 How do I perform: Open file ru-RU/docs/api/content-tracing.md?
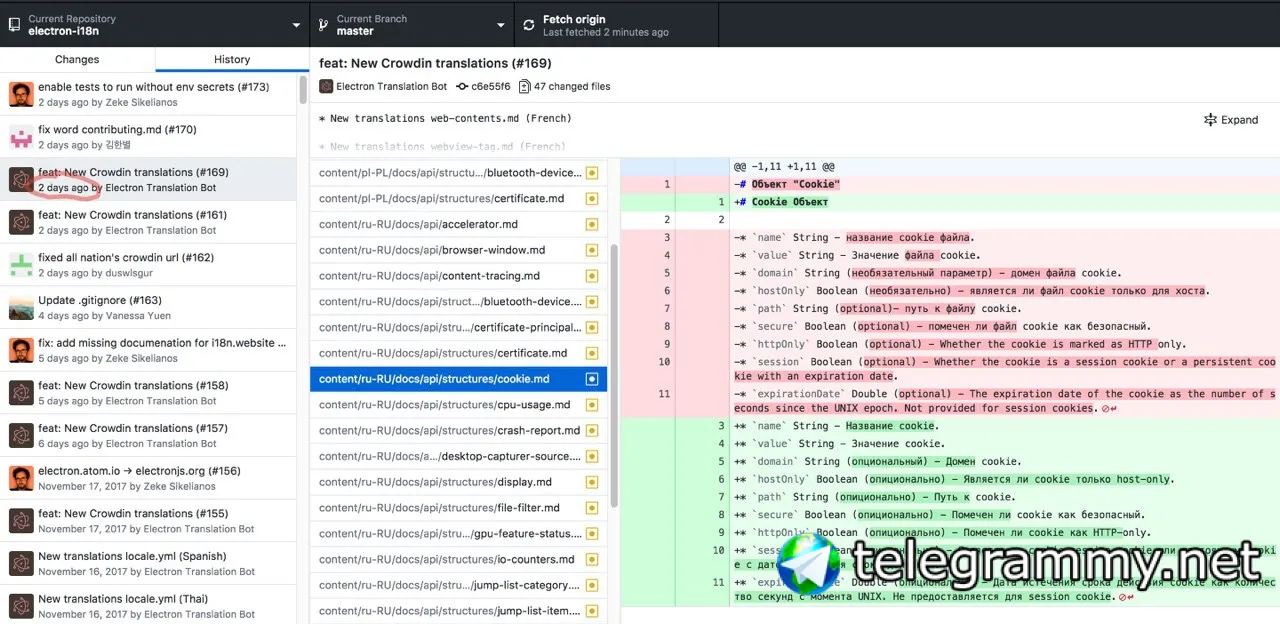[x=458, y=276]
